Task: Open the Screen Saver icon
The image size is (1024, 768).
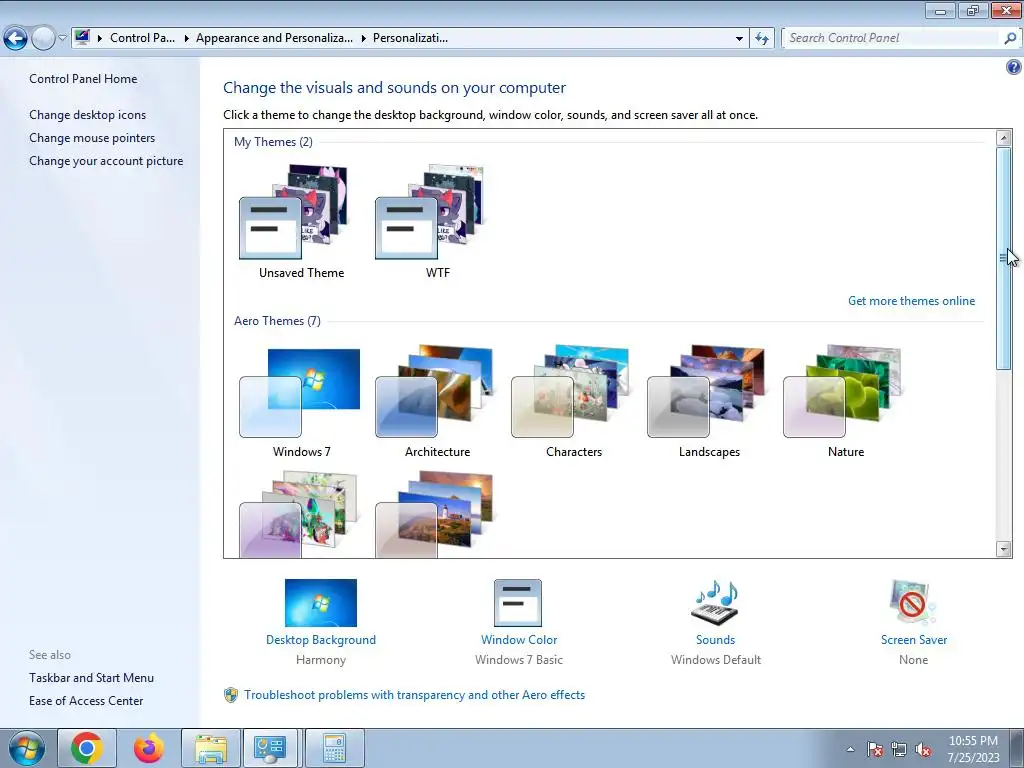Action: pos(913,603)
